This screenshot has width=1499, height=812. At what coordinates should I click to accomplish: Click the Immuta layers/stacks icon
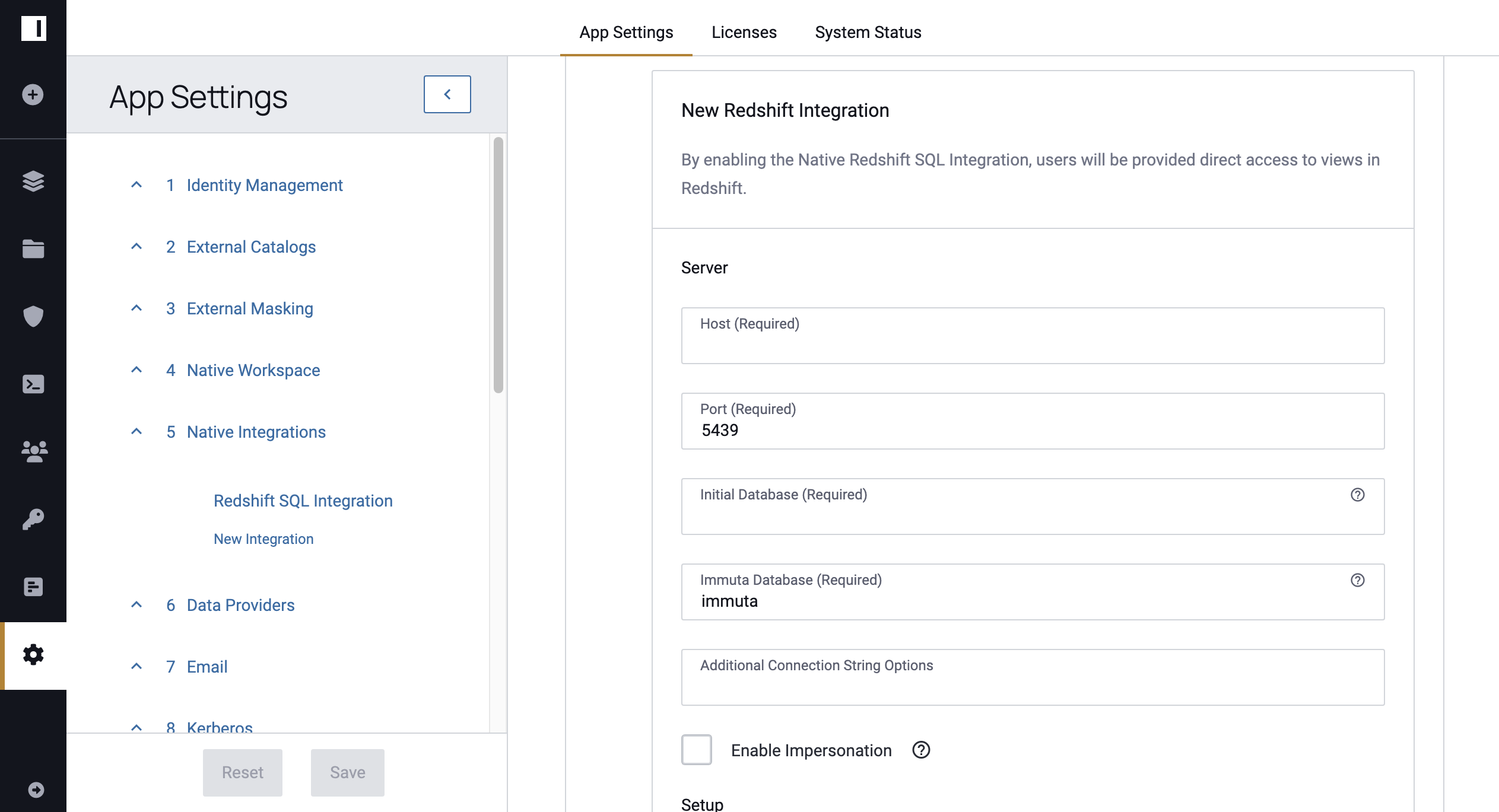33,180
